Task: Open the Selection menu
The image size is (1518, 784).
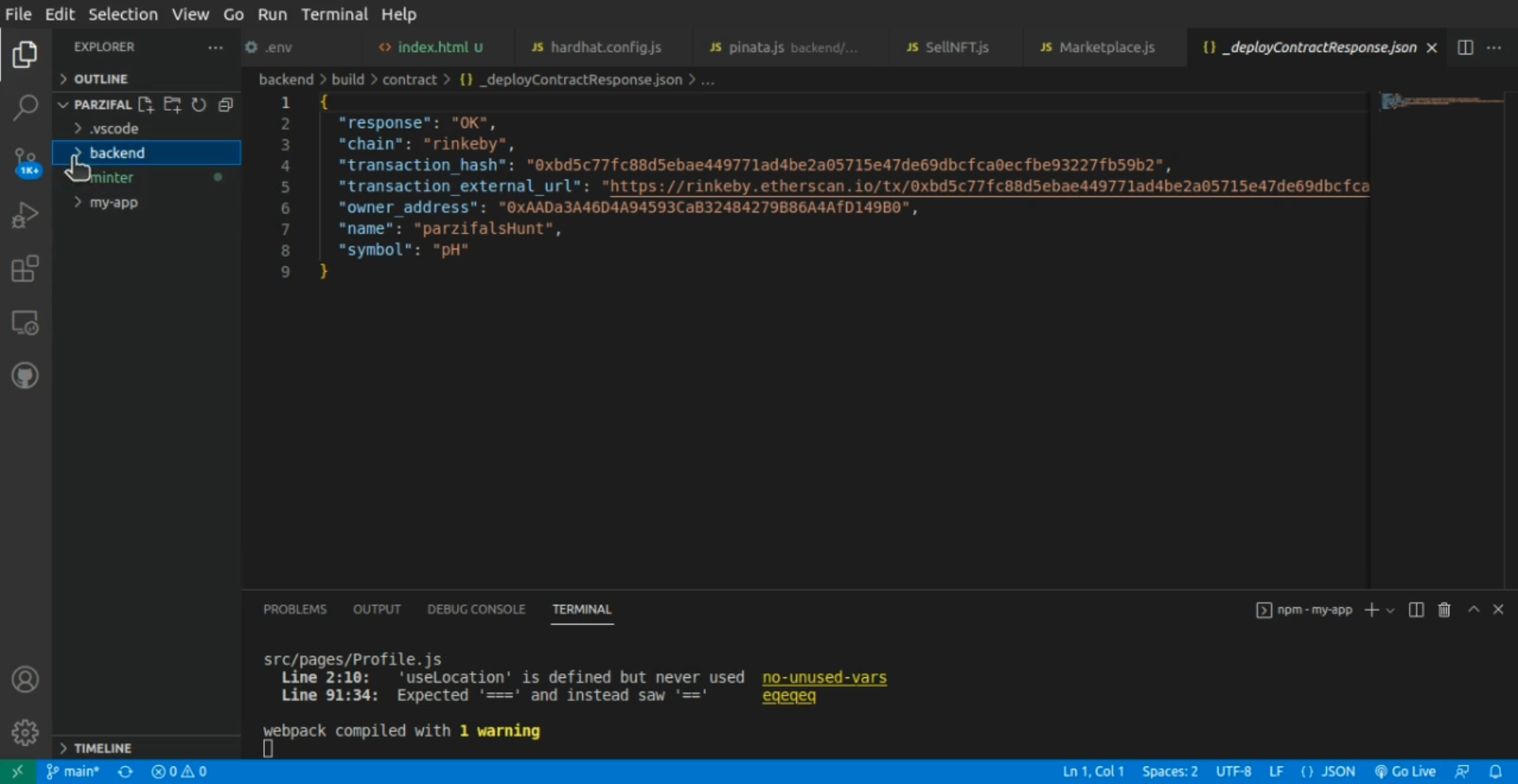Action: 123,14
